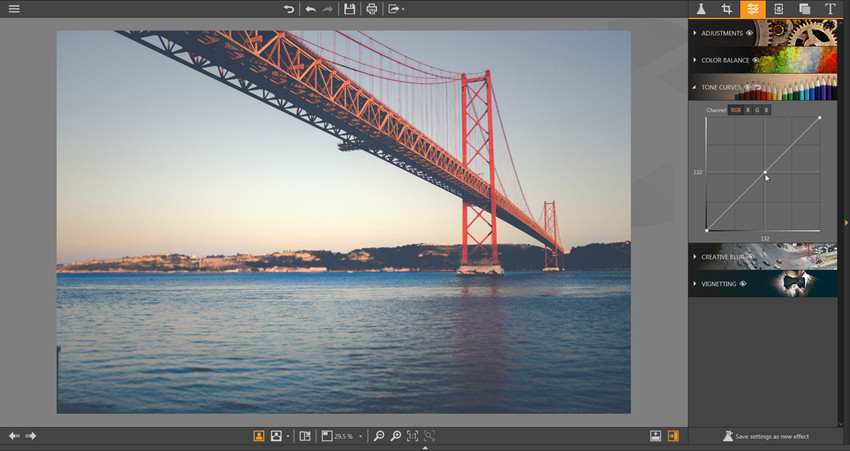850x451 pixels.
Task: Save the photo with the floppy disk icon
Action: coord(350,9)
